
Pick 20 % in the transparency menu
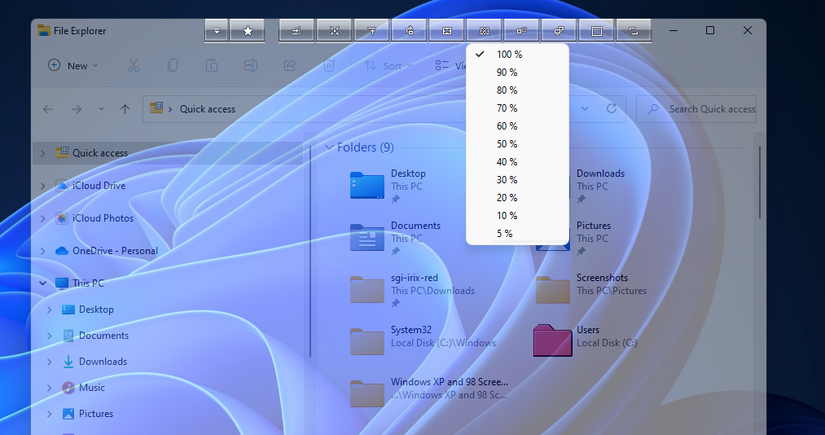517,197
